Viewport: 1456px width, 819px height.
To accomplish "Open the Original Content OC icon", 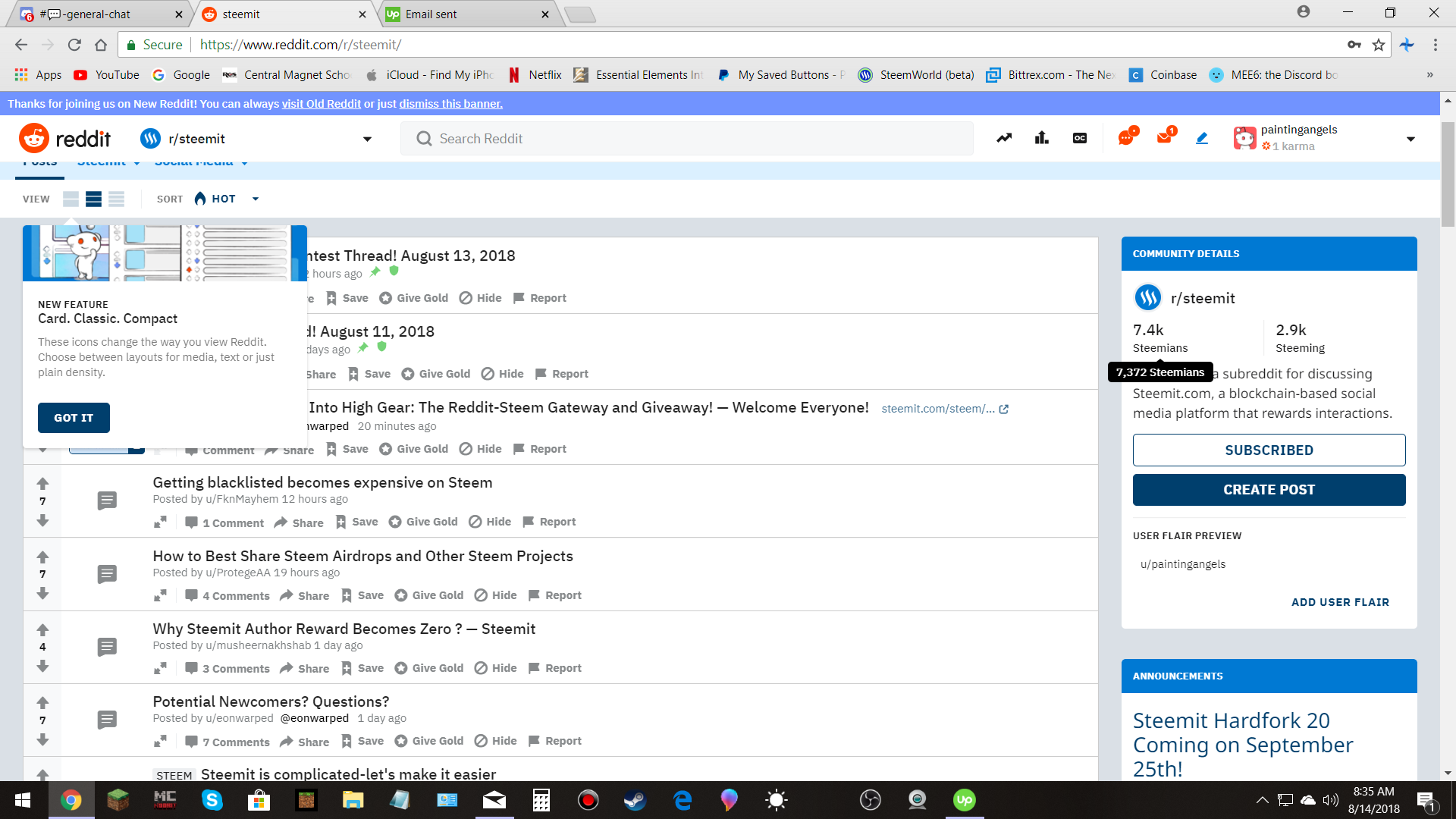I will (1080, 138).
